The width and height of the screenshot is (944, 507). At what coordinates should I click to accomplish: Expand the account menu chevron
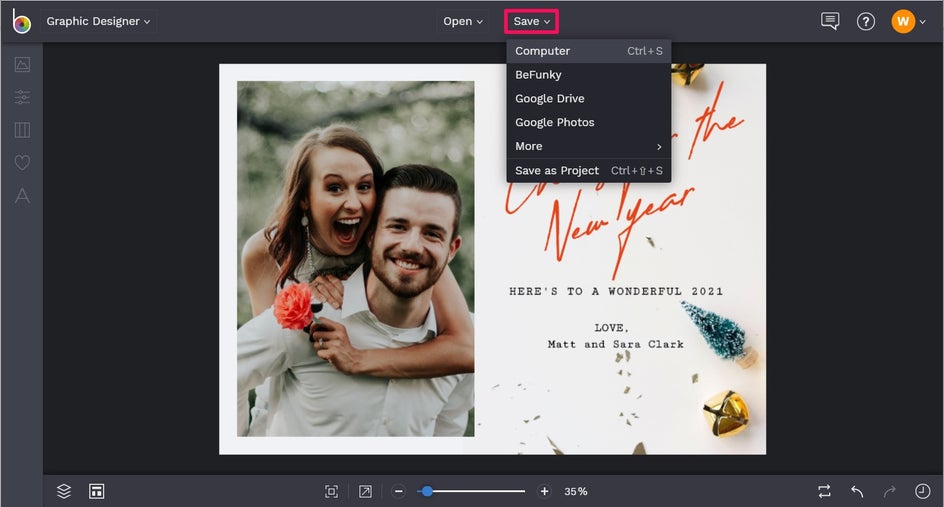pyautogui.click(x=922, y=22)
